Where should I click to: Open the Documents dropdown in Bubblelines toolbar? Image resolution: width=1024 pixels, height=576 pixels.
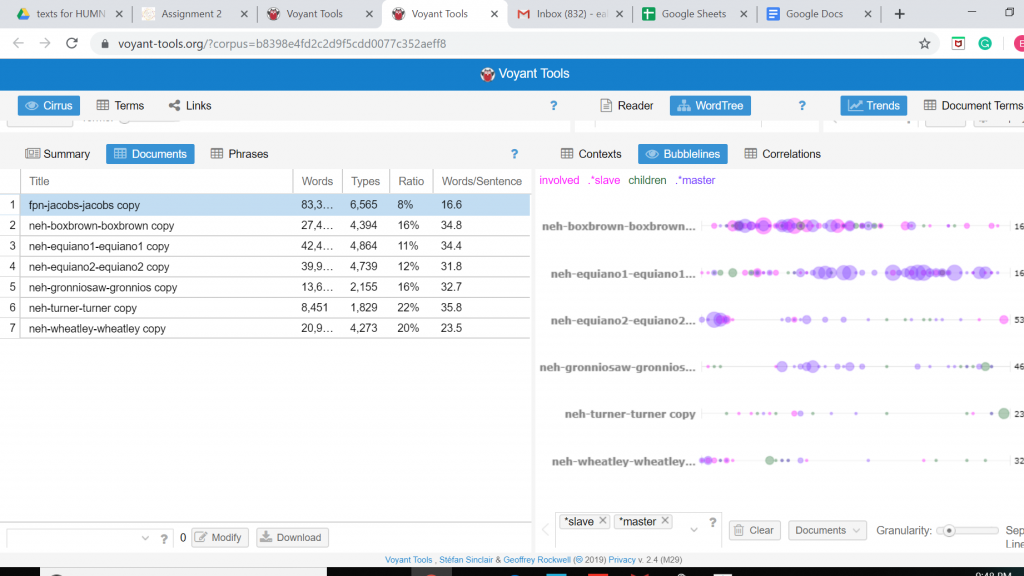(x=828, y=530)
